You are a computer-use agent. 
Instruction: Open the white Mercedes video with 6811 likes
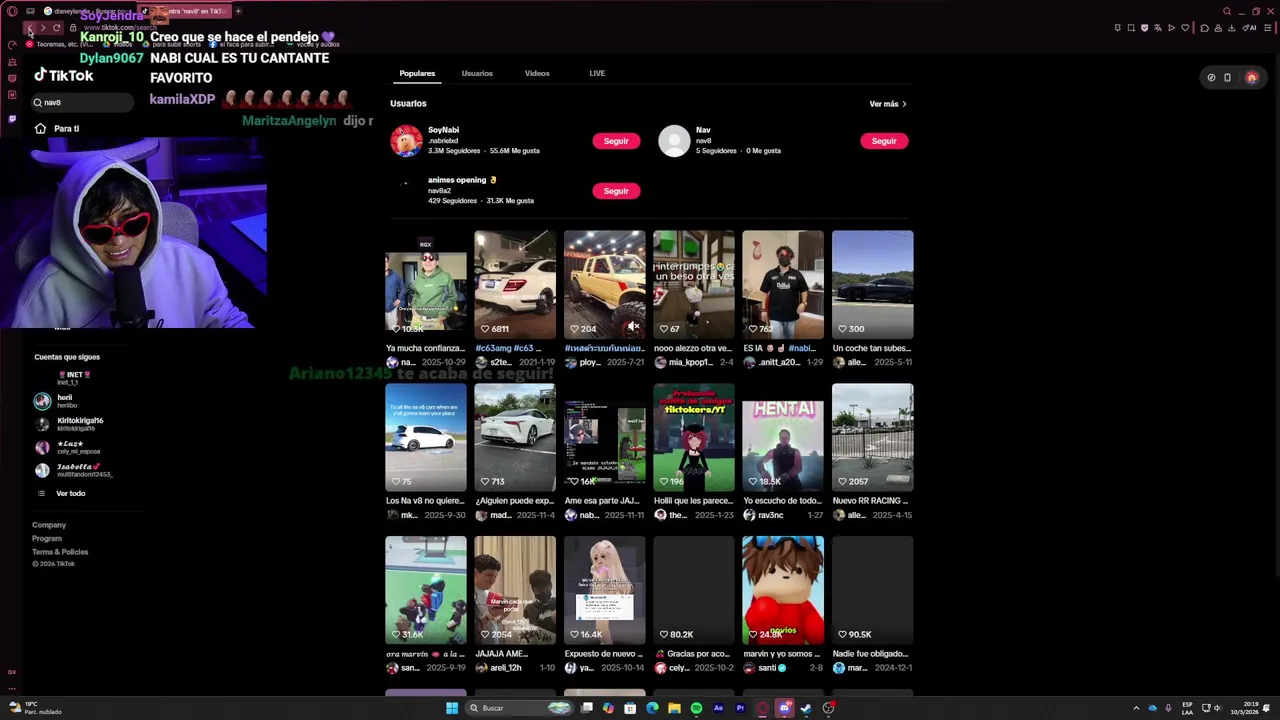click(515, 285)
